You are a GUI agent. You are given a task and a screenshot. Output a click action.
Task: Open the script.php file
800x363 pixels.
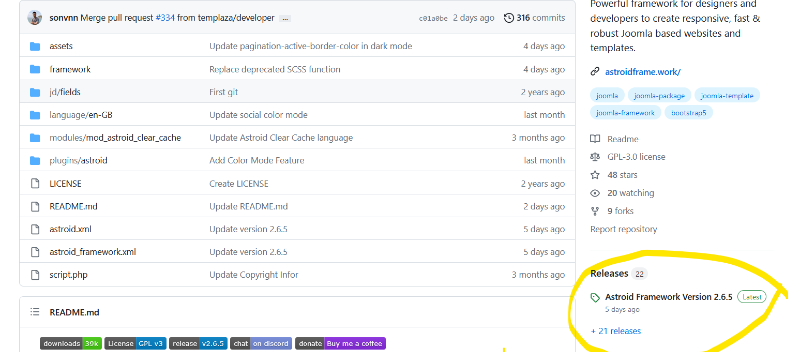click(68, 275)
